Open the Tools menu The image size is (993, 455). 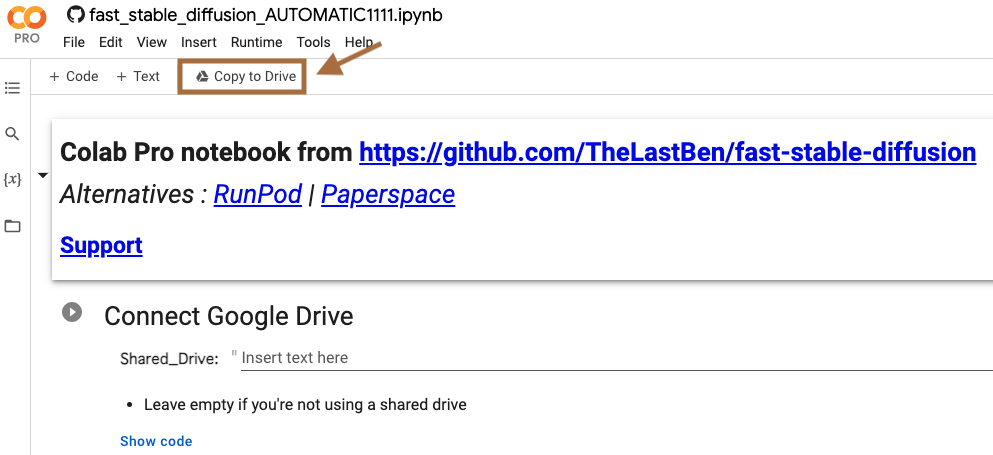coord(313,42)
